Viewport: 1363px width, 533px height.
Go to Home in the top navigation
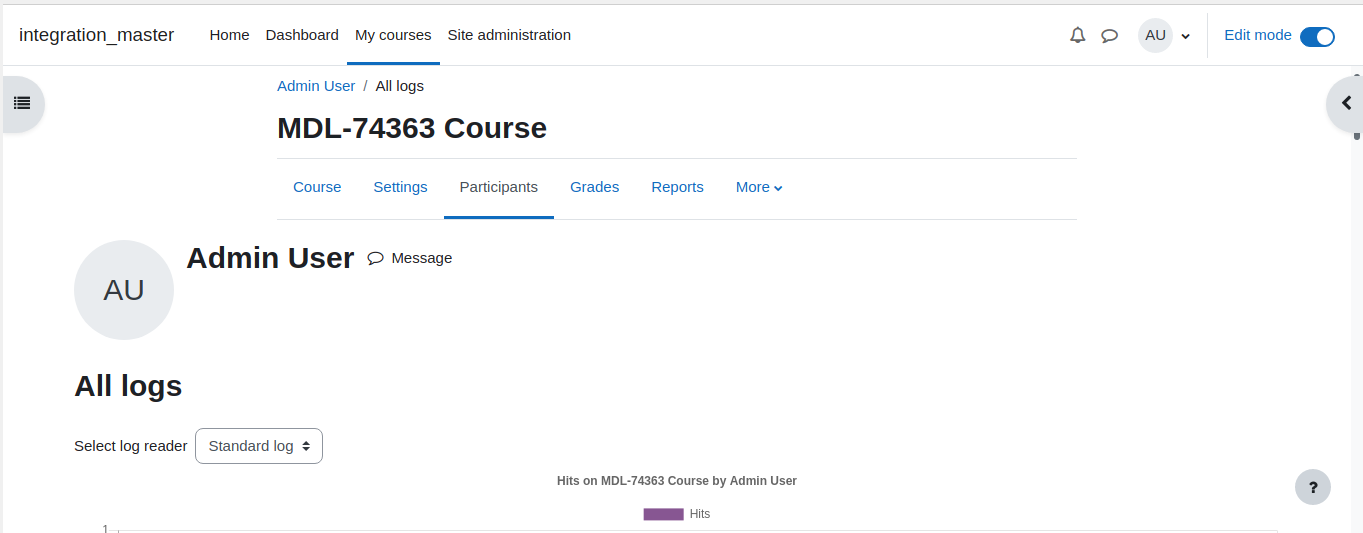(x=229, y=35)
